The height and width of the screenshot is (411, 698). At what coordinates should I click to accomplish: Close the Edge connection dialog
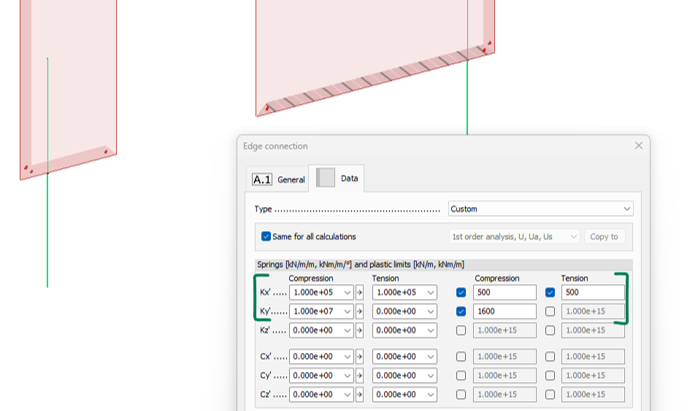click(638, 146)
